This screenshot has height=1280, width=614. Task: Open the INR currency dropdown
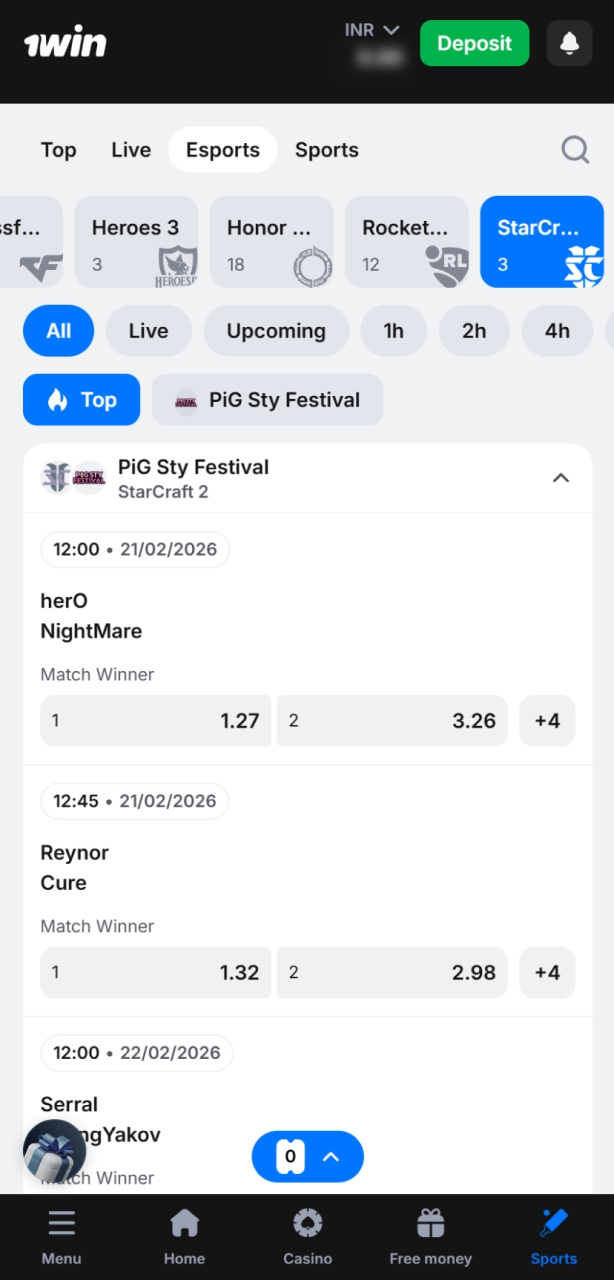click(372, 29)
